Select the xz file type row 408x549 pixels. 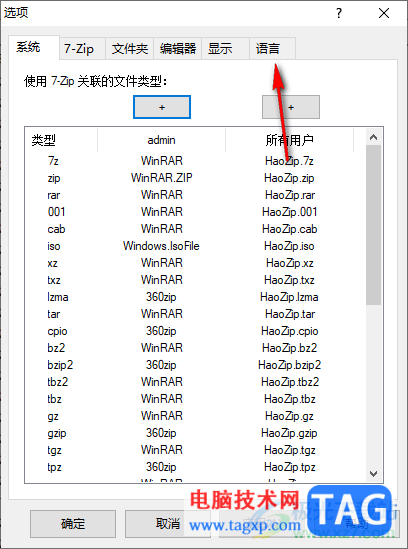[194, 263]
